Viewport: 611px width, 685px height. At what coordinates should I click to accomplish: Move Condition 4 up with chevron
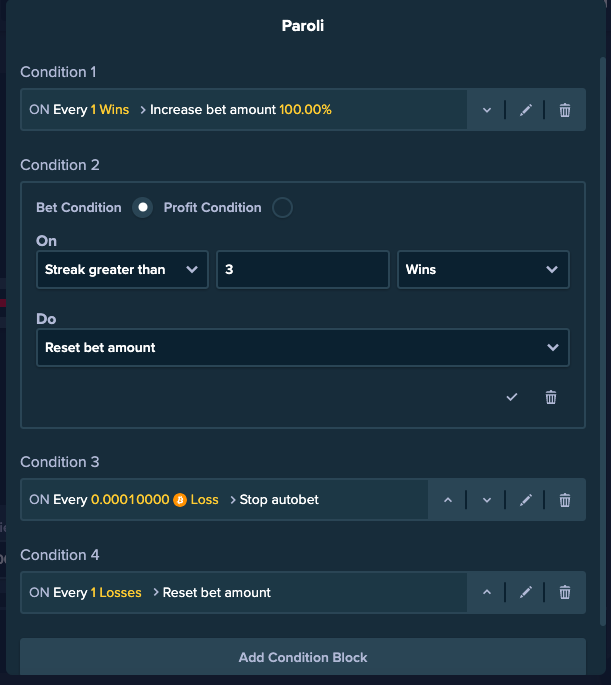pos(487,592)
